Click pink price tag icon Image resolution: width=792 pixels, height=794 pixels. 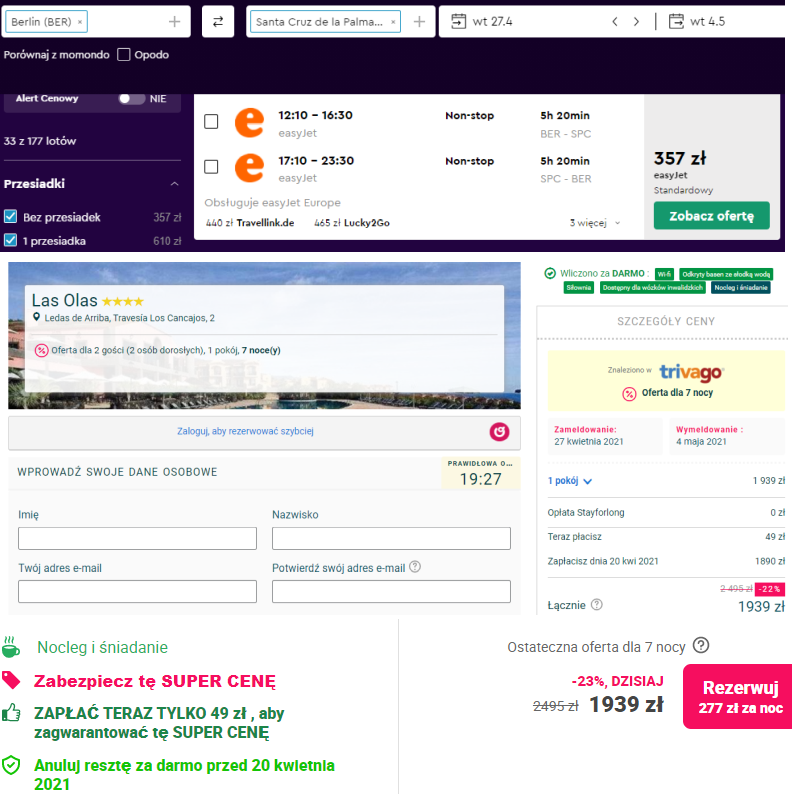[x=11, y=680]
